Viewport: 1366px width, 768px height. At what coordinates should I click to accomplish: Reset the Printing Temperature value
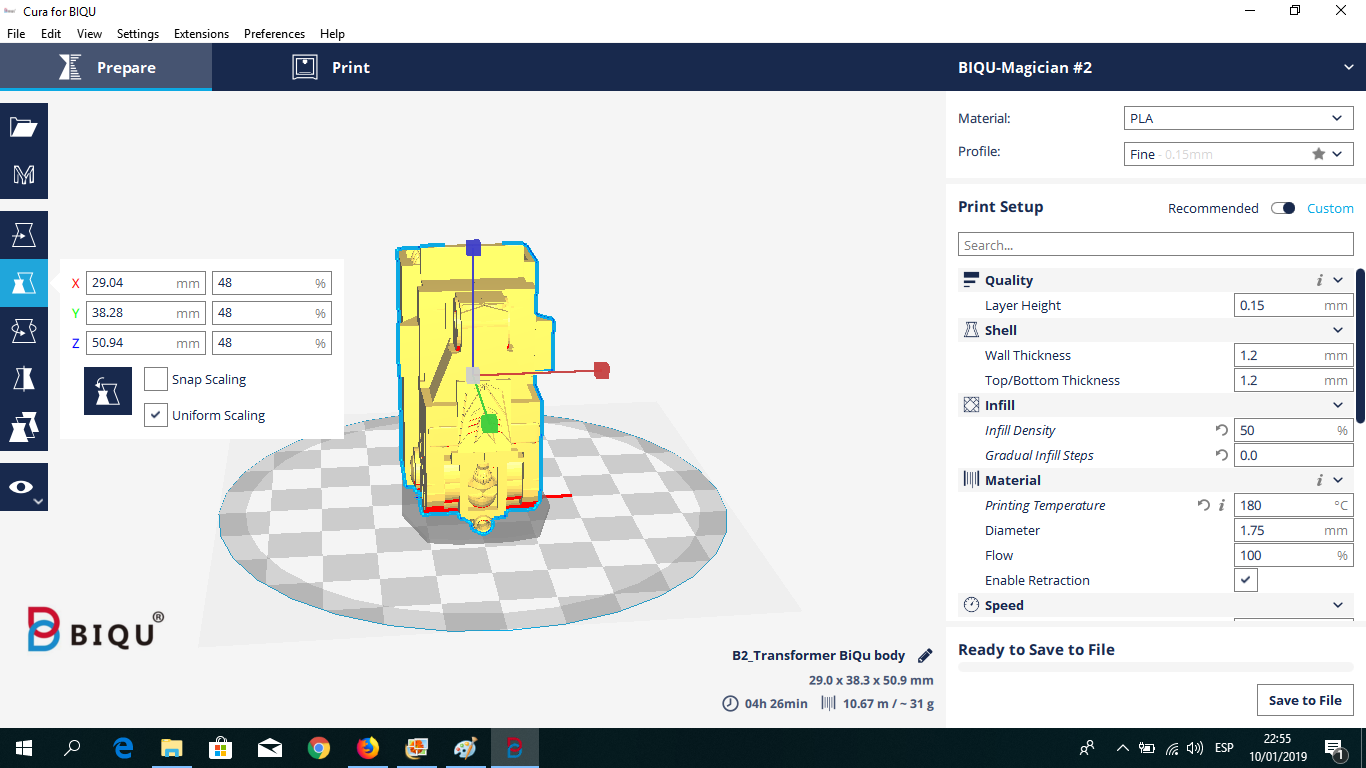click(1204, 505)
